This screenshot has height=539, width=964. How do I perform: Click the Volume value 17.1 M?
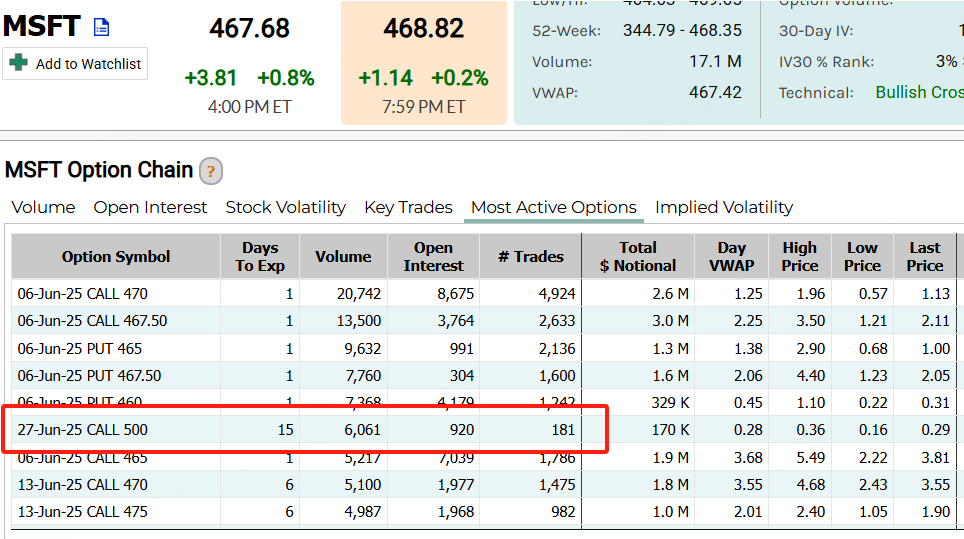point(715,61)
